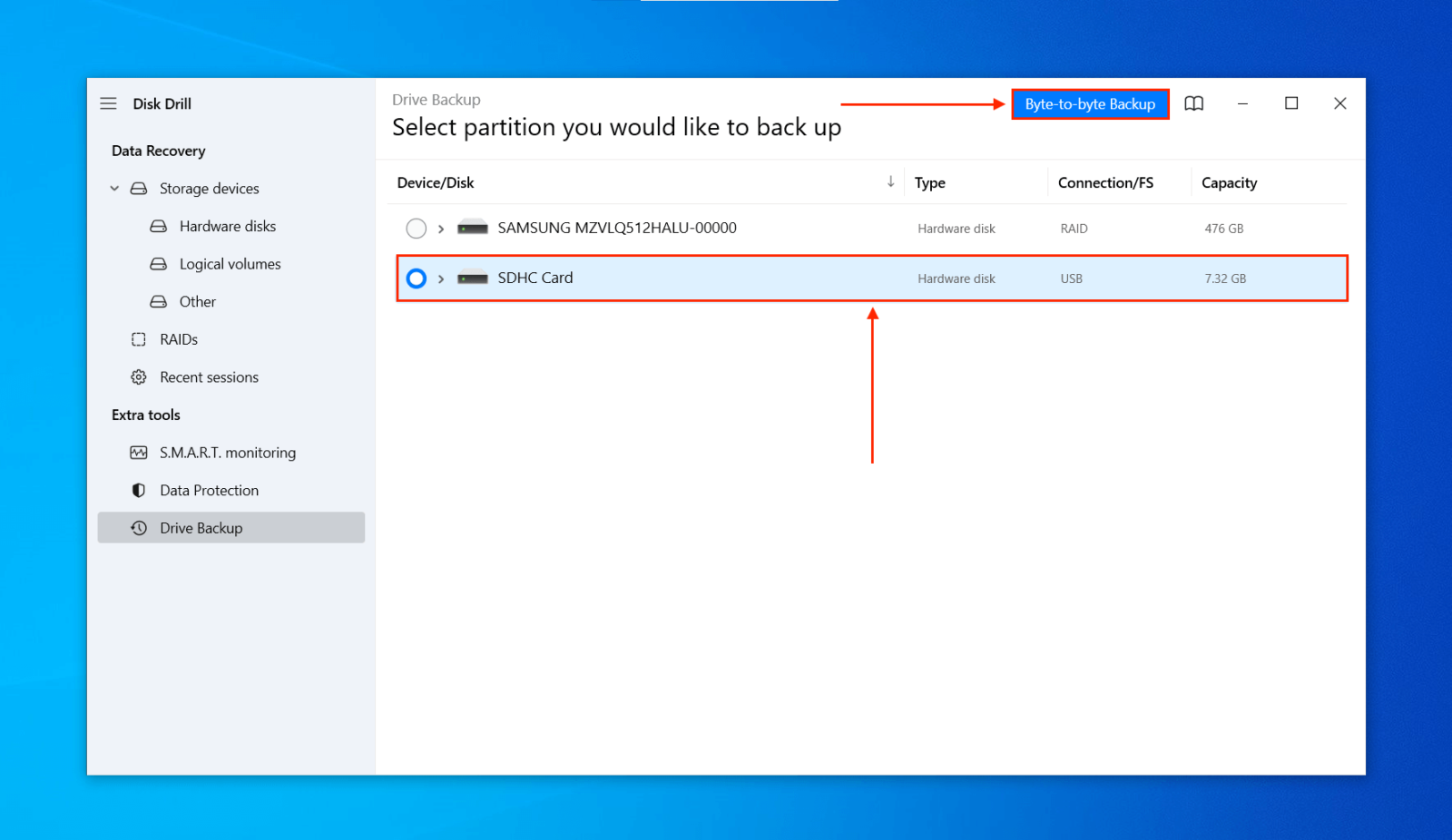Select the SDHC Card radio button
Viewport: 1452px width, 840px height.
pyautogui.click(x=417, y=278)
